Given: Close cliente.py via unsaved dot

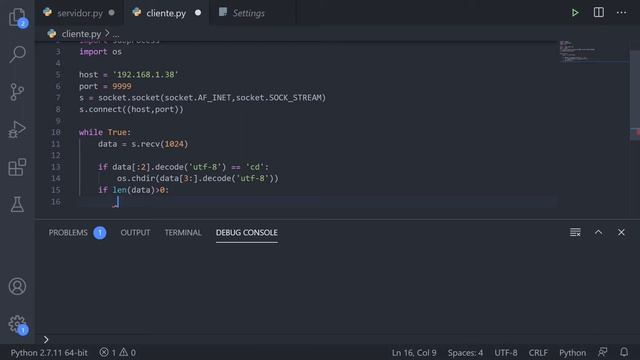Looking at the screenshot, I should click(198, 13).
